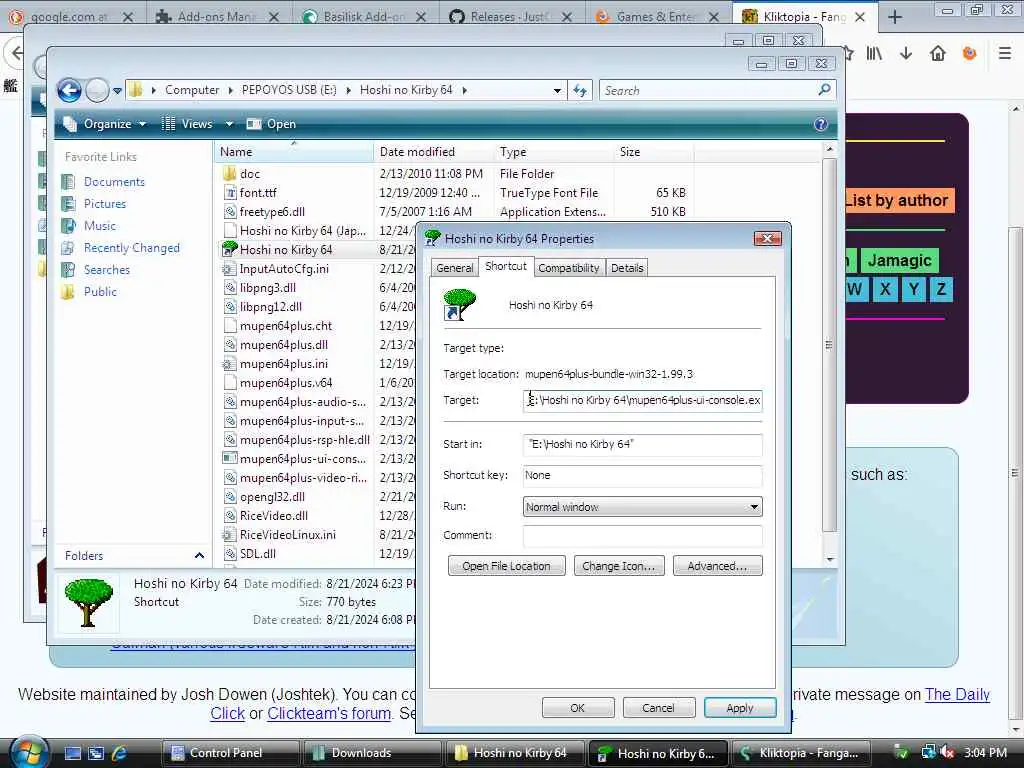This screenshot has width=1024, height=768.
Task: Open Pictures in Favorite Links
Action: coord(104,204)
